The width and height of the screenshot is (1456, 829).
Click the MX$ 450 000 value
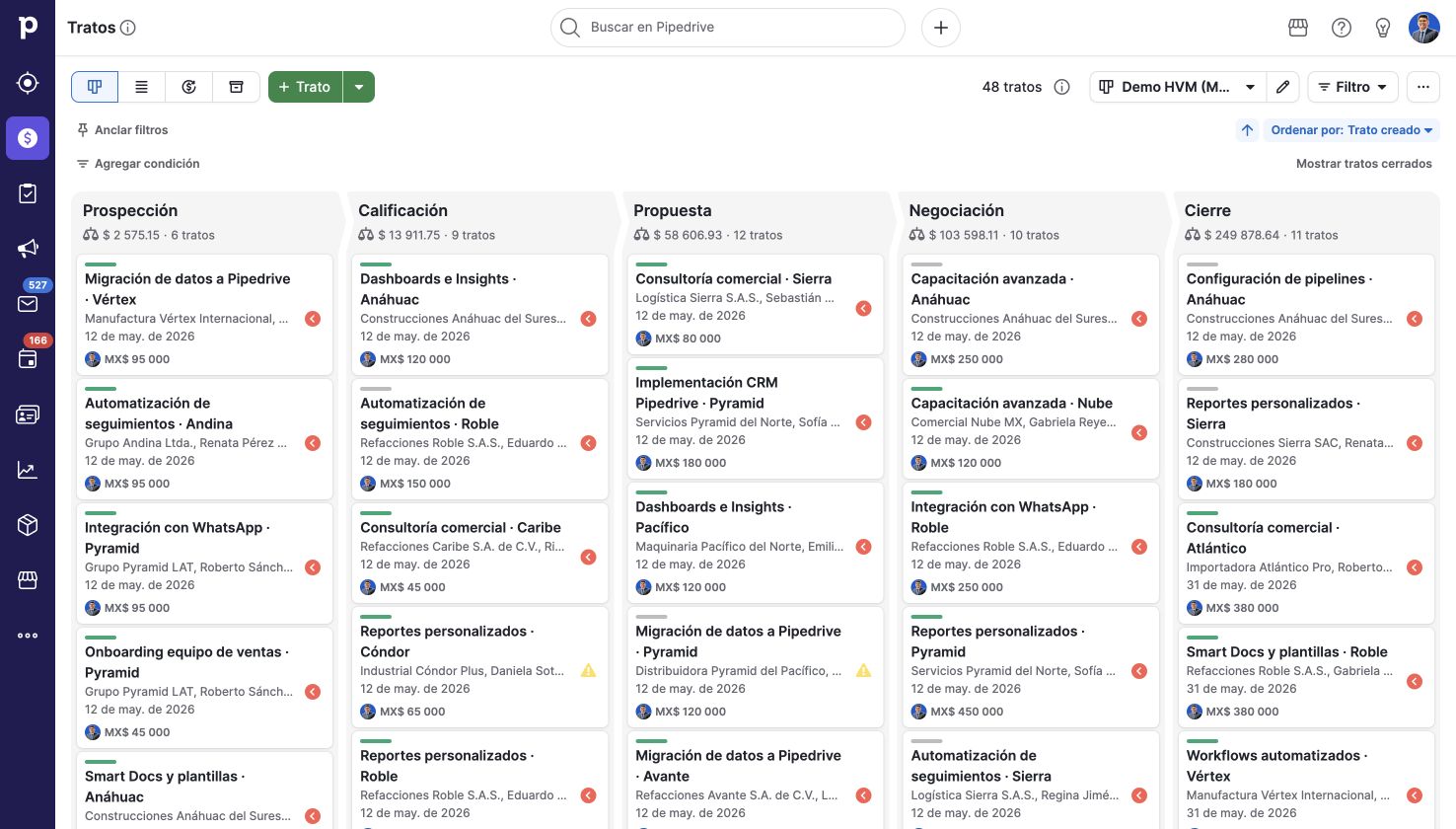(967, 712)
